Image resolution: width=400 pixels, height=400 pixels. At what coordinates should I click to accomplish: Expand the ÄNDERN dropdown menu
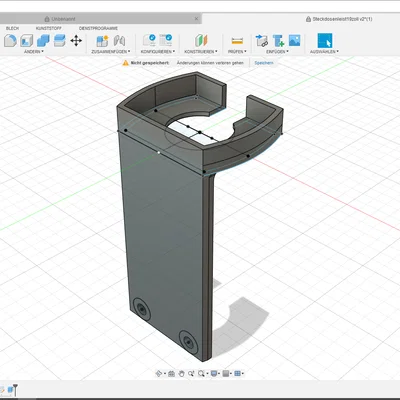[x=34, y=52]
